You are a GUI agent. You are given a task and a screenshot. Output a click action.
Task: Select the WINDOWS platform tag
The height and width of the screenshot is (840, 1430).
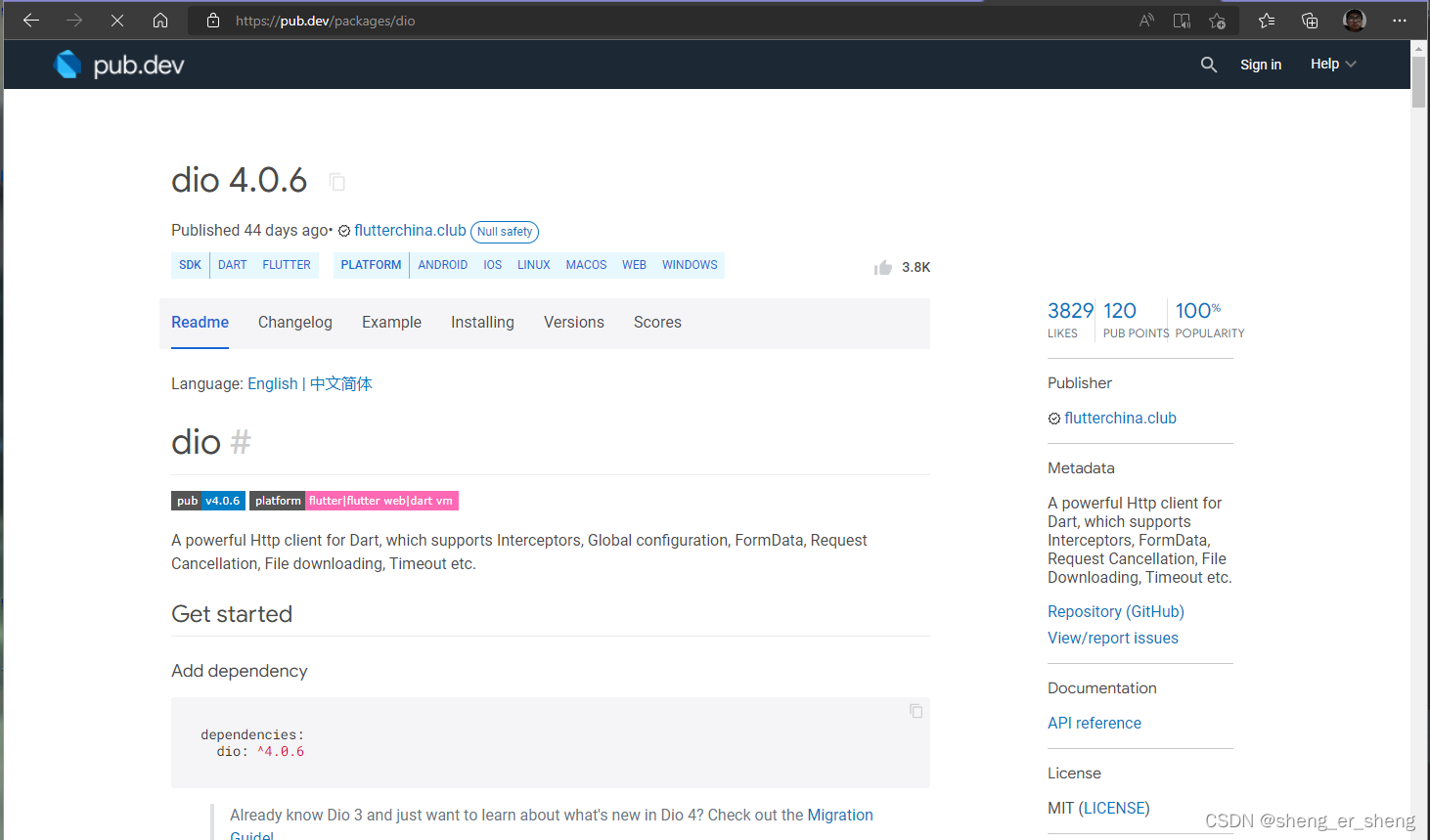pyautogui.click(x=690, y=265)
